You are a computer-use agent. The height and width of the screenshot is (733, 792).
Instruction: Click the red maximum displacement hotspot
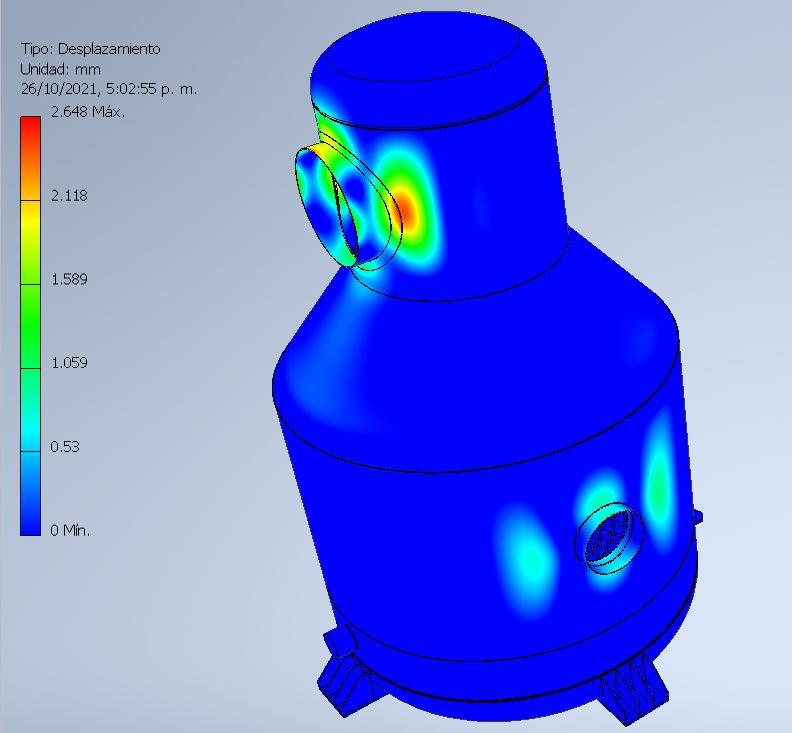tap(407, 211)
